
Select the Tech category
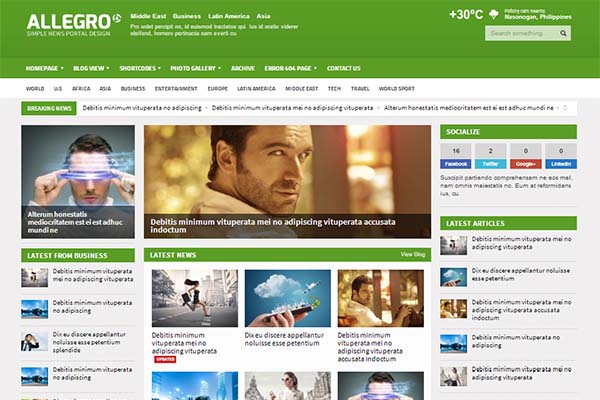tap(334, 88)
